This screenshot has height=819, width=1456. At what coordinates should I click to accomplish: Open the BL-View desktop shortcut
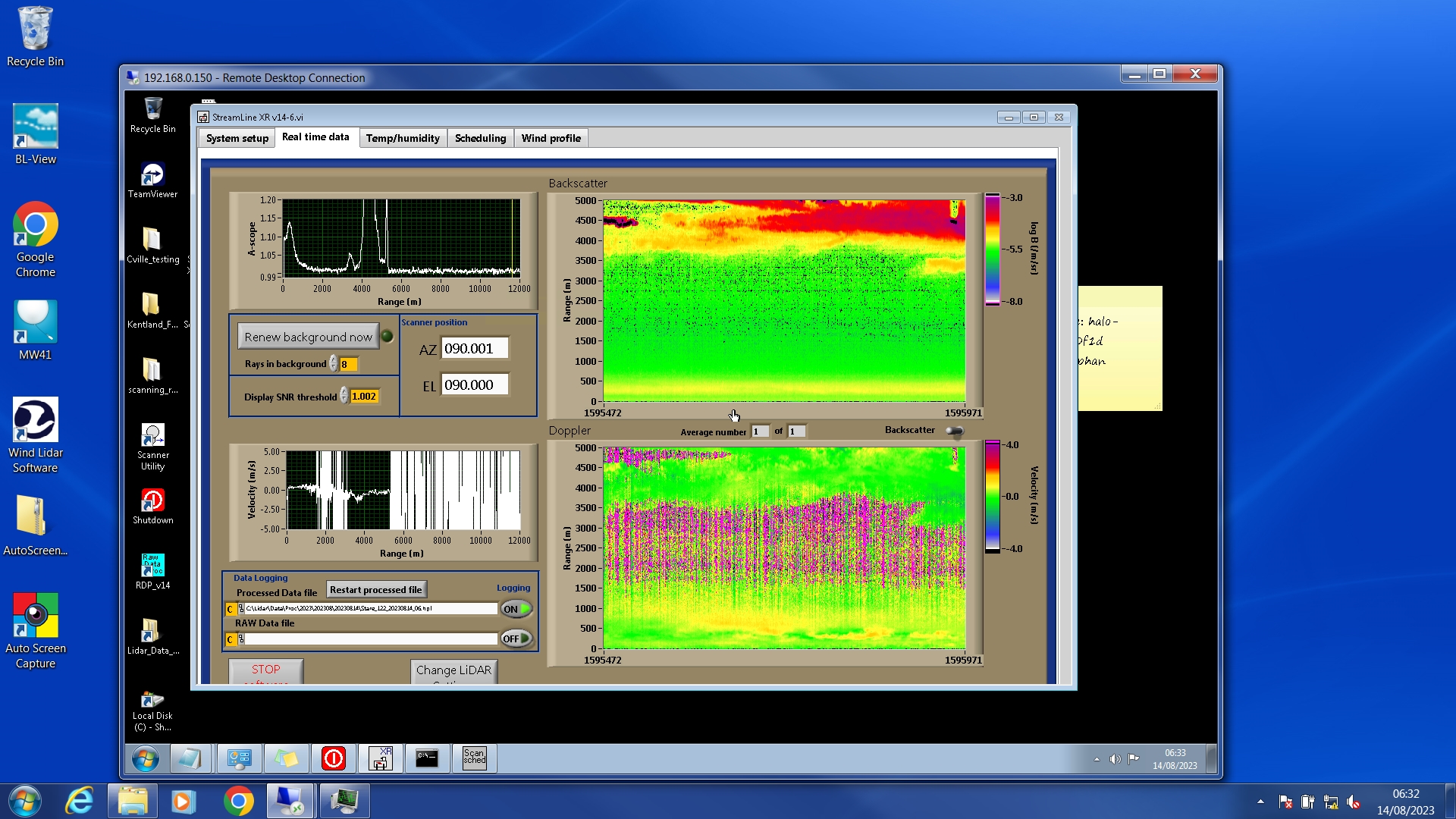tap(35, 127)
